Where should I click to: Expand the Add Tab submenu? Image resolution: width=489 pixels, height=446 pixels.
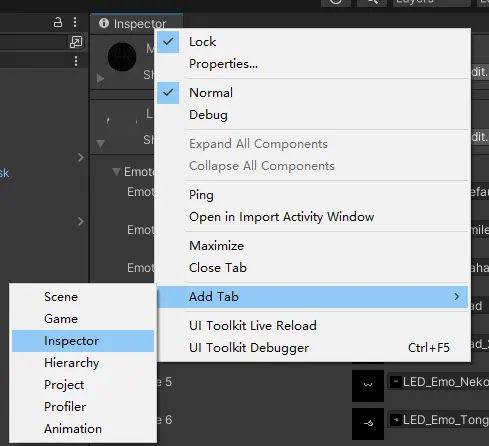point(312,297)
